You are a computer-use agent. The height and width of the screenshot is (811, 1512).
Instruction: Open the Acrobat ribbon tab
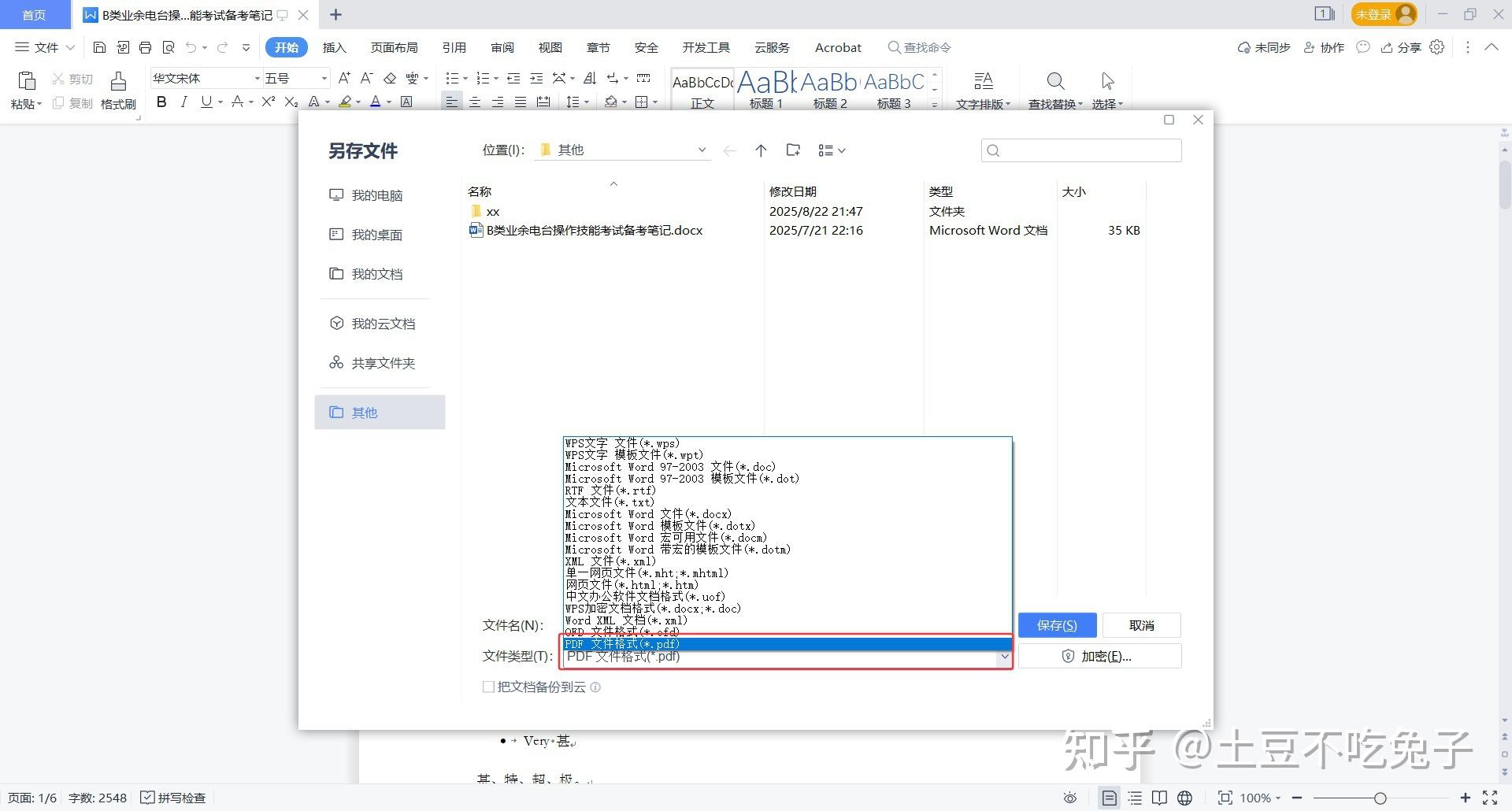pos(838,47)
